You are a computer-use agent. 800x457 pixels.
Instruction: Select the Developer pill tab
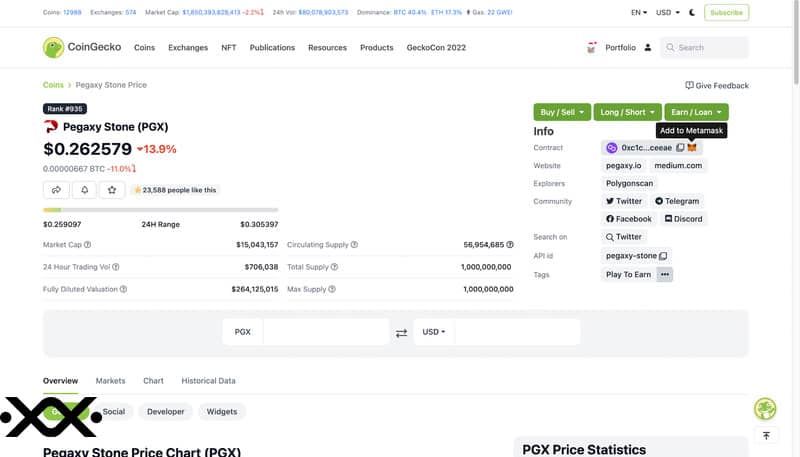[165, 412]
